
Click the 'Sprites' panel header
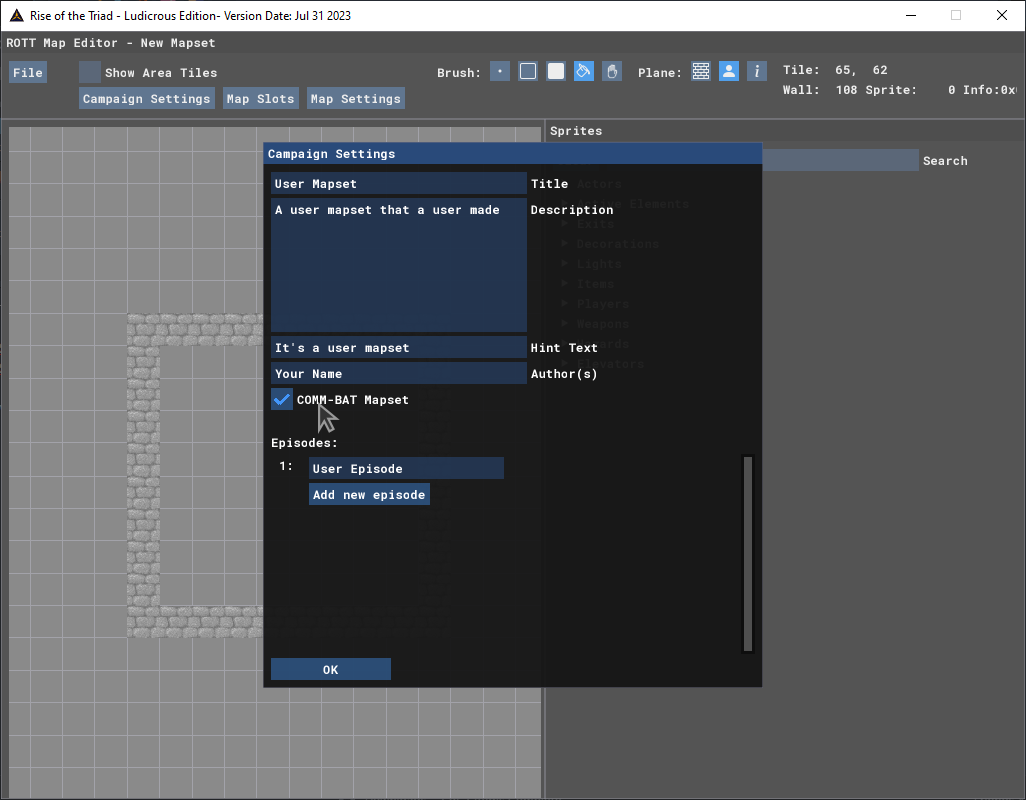click(576, 131)
